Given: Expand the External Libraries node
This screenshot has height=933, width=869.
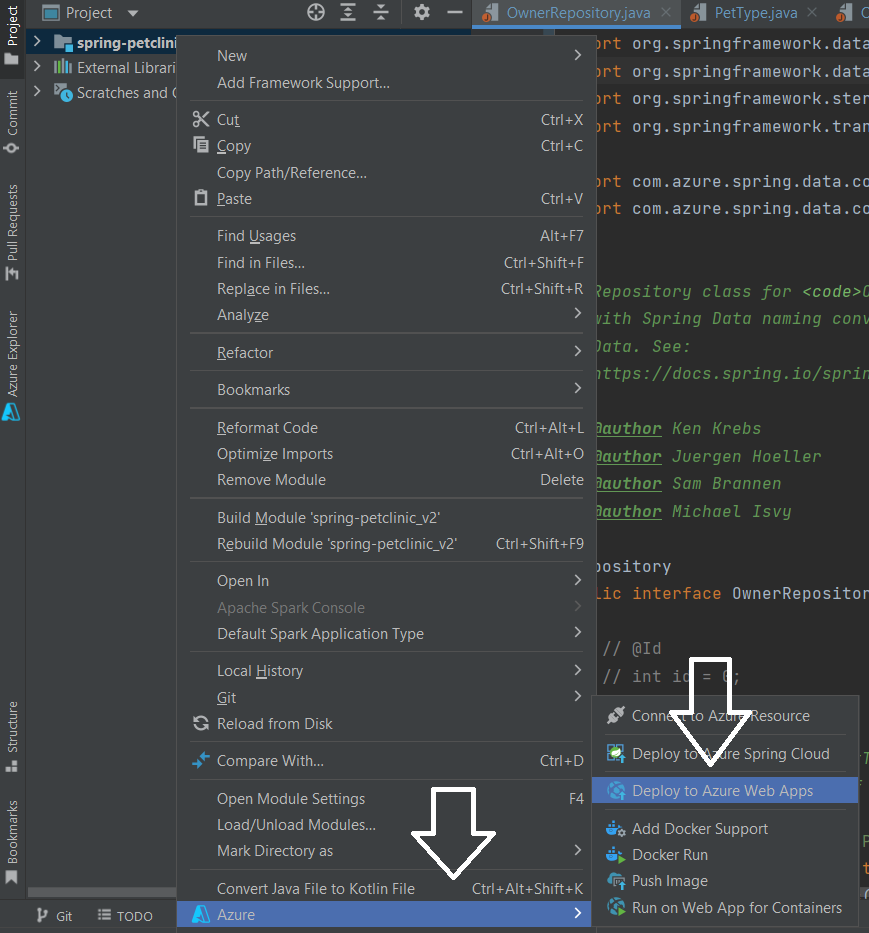Looking at the screenshot, I should 37,66.
